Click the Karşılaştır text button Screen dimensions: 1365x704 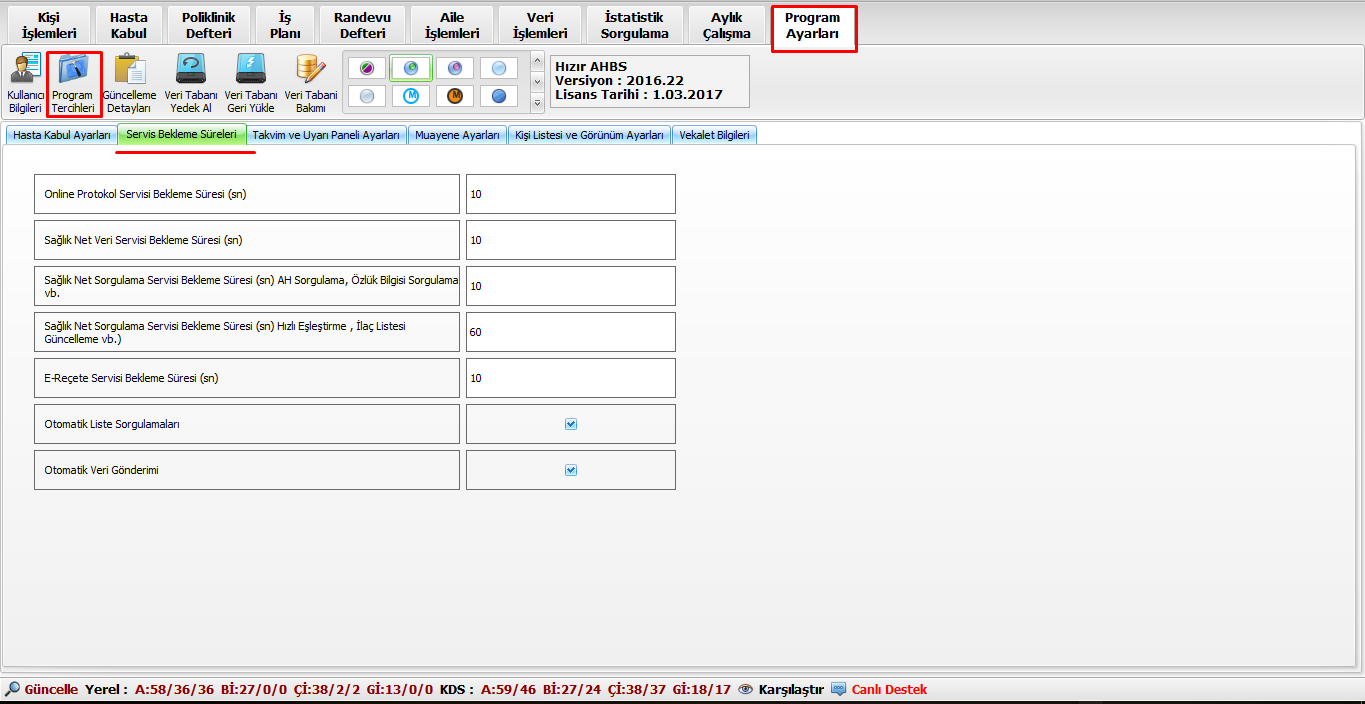tap(790, 689)
